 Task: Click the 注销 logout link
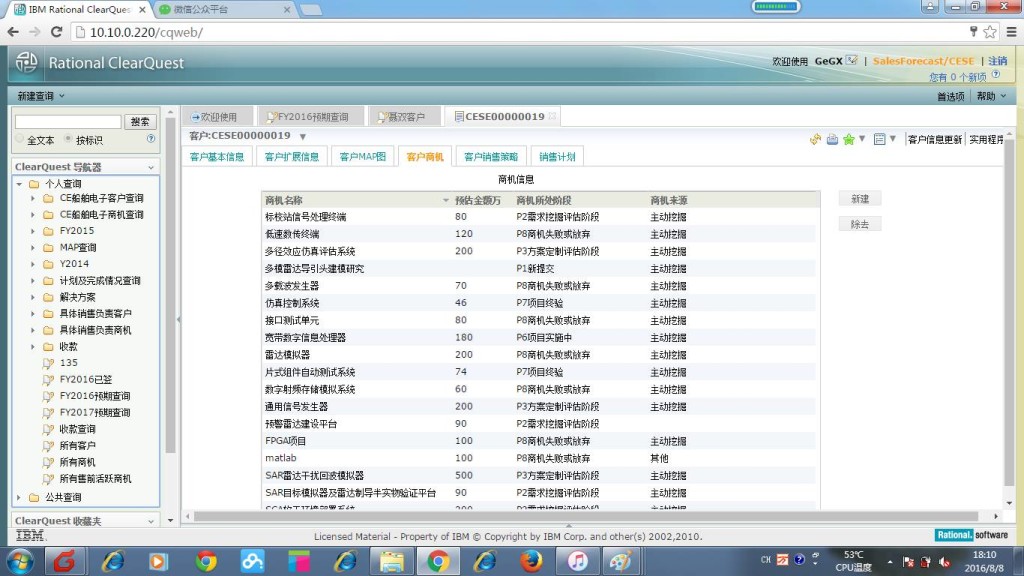(998, 61)
